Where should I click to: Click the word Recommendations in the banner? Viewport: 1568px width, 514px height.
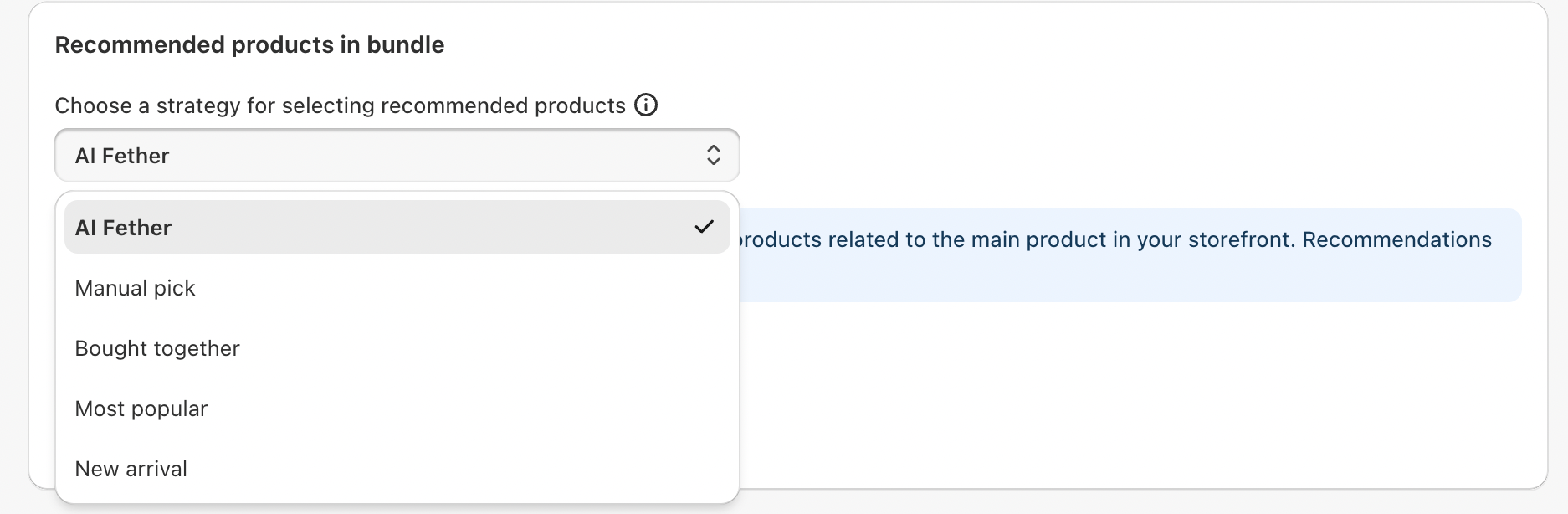coord(1396,239)
